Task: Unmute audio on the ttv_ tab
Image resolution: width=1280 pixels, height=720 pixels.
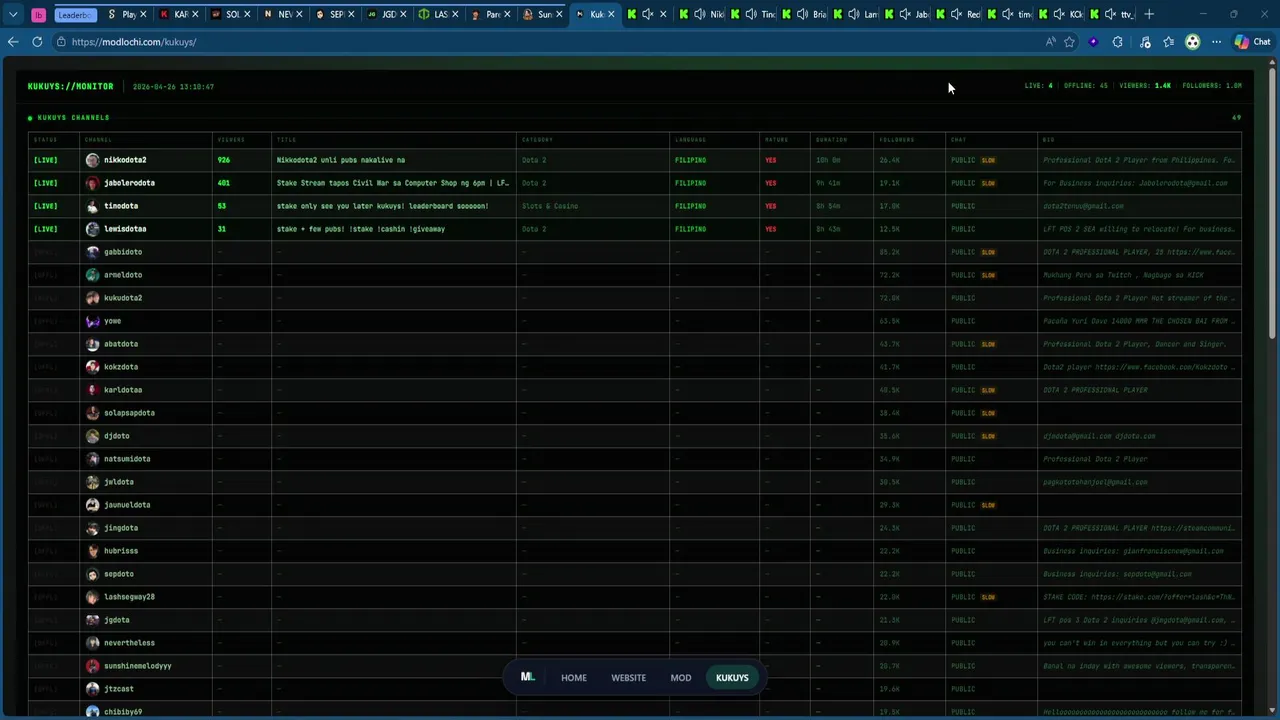Action: pyautogui.click(x=1110, y=14)
